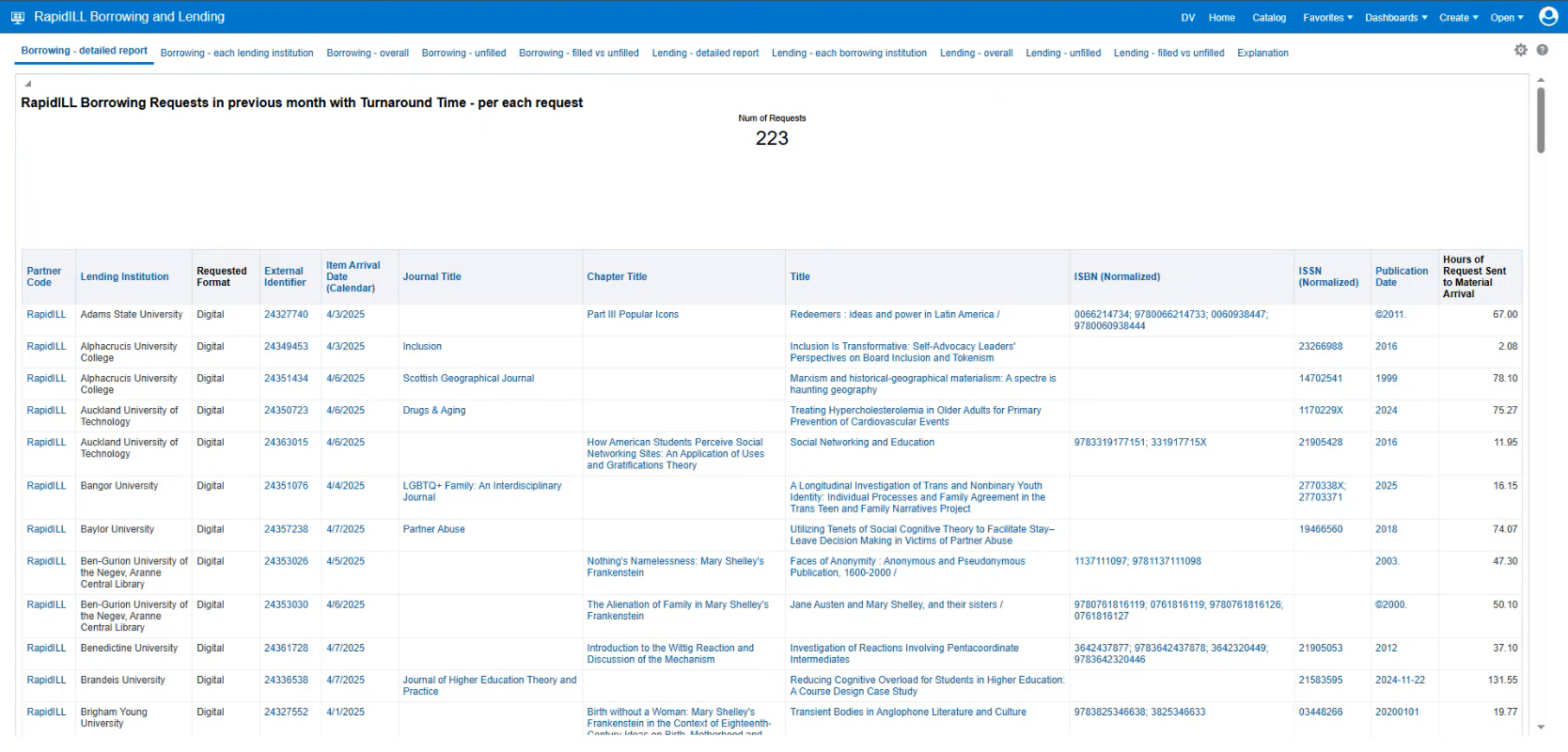The image size is (1568, 752).
Task: Open the user account profile icon
Action: tap(1548, 16)
